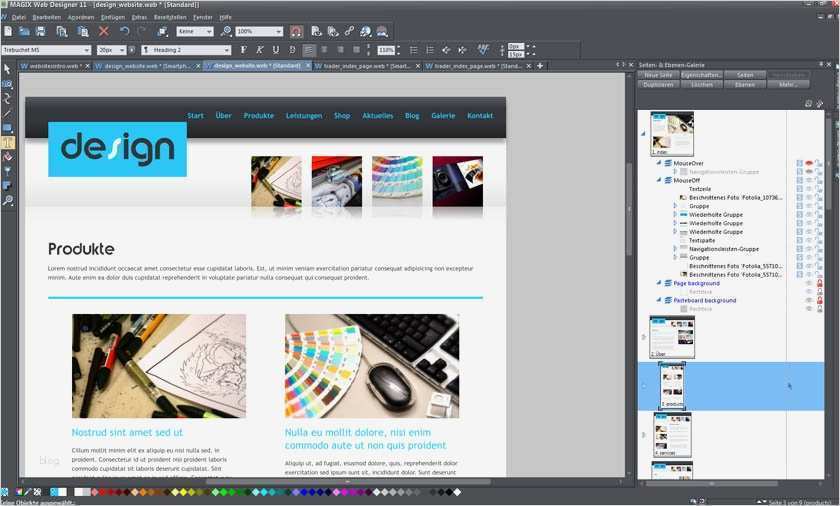This screenshot has width=840, height=506.
Task: Click the Löschen button in gallery
Action: tap(701, 85)
